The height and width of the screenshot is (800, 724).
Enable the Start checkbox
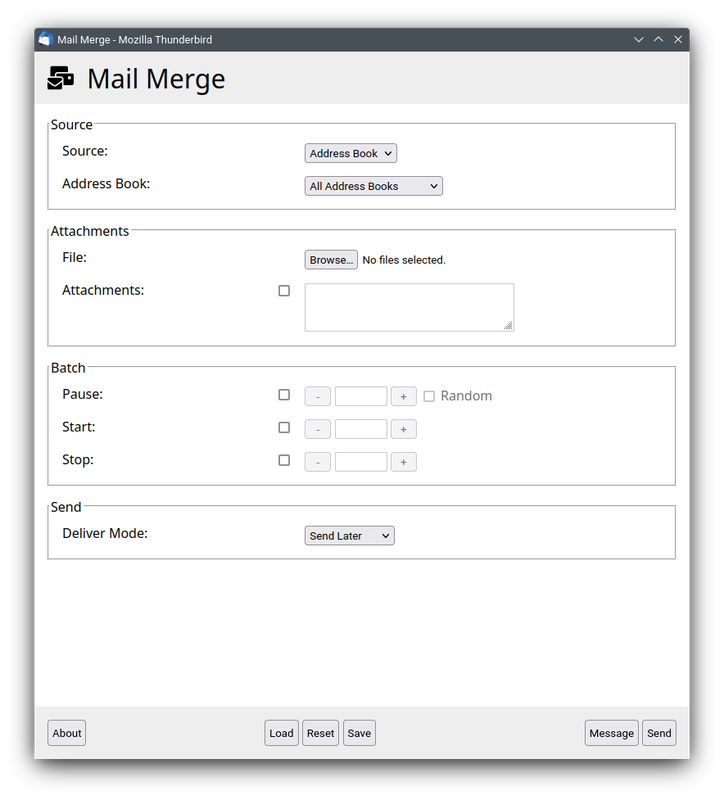click(284, 428)
